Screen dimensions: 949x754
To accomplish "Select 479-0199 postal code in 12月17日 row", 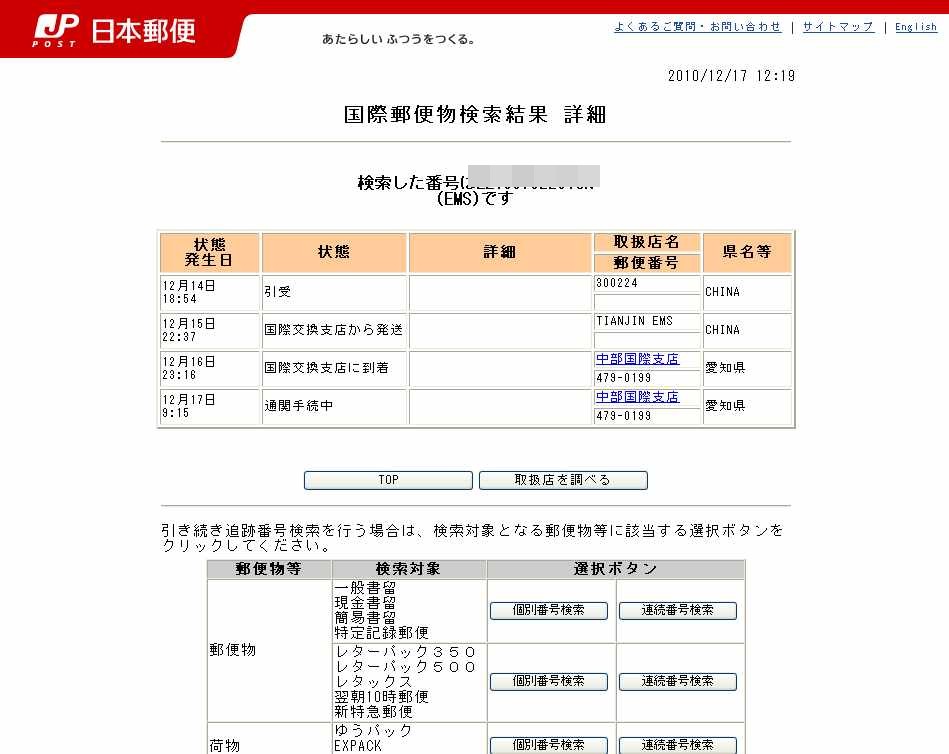I will (x=623, y=416).
